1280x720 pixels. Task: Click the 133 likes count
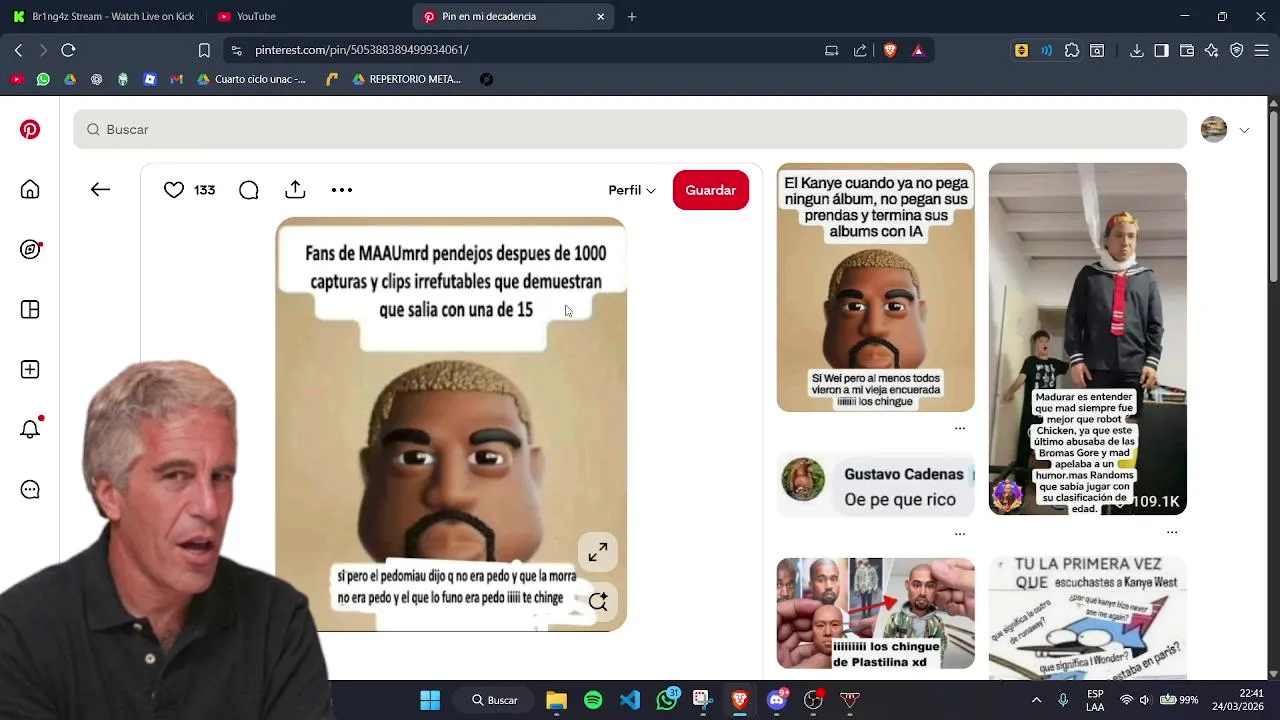[x=204, y=190]
